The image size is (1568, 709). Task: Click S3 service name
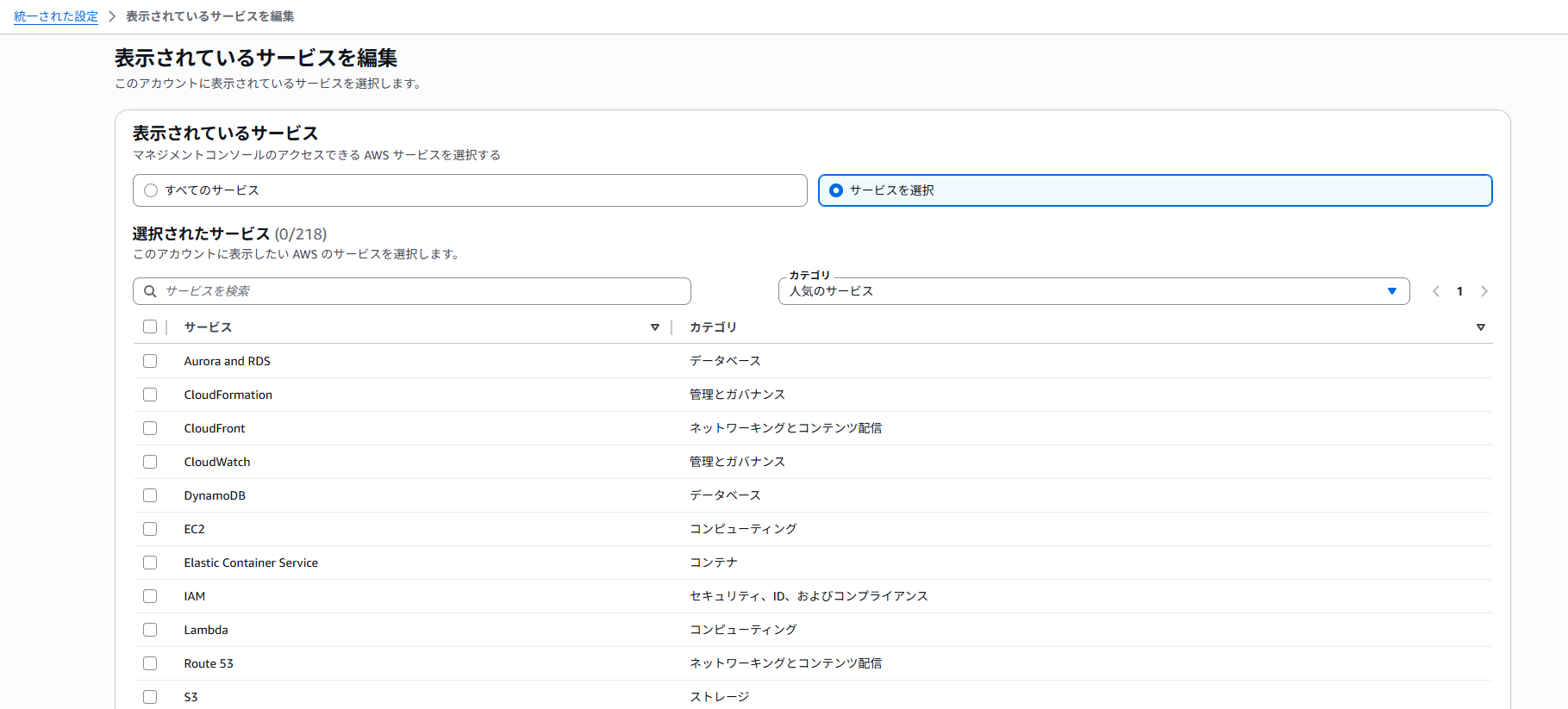pyautogui.click(x=191, y=697)
